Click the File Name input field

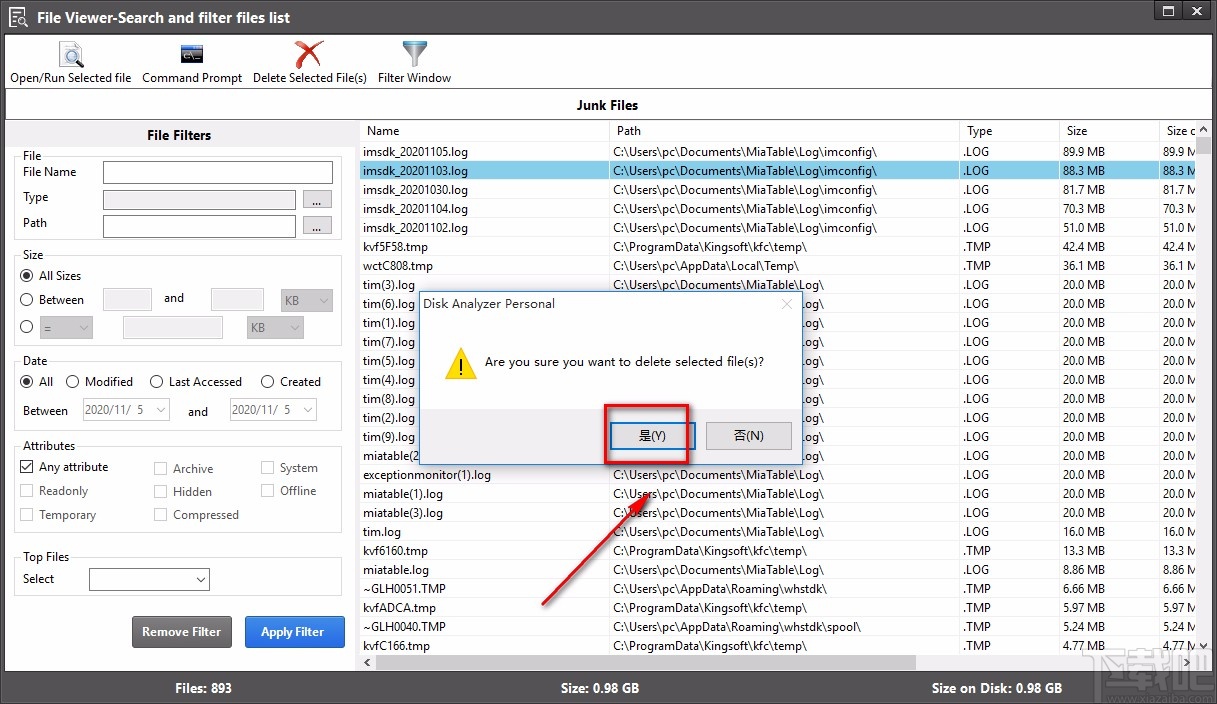[217, 171]
